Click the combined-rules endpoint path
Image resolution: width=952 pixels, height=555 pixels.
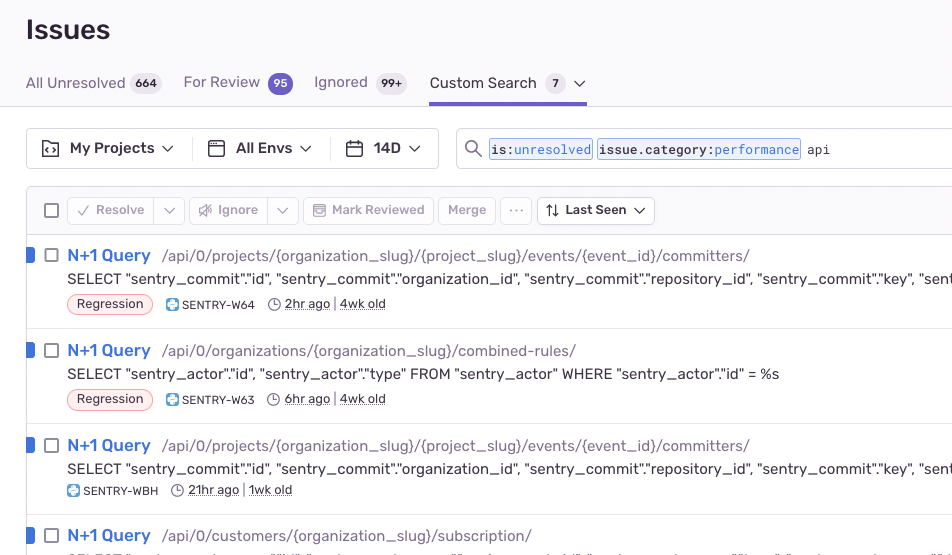[x=369, y=351]
